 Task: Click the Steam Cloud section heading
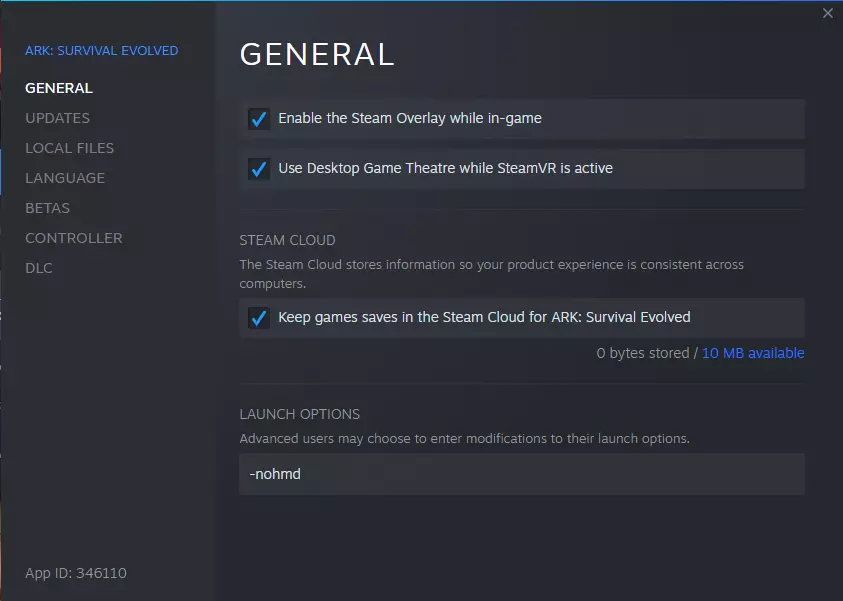[287, 240]
